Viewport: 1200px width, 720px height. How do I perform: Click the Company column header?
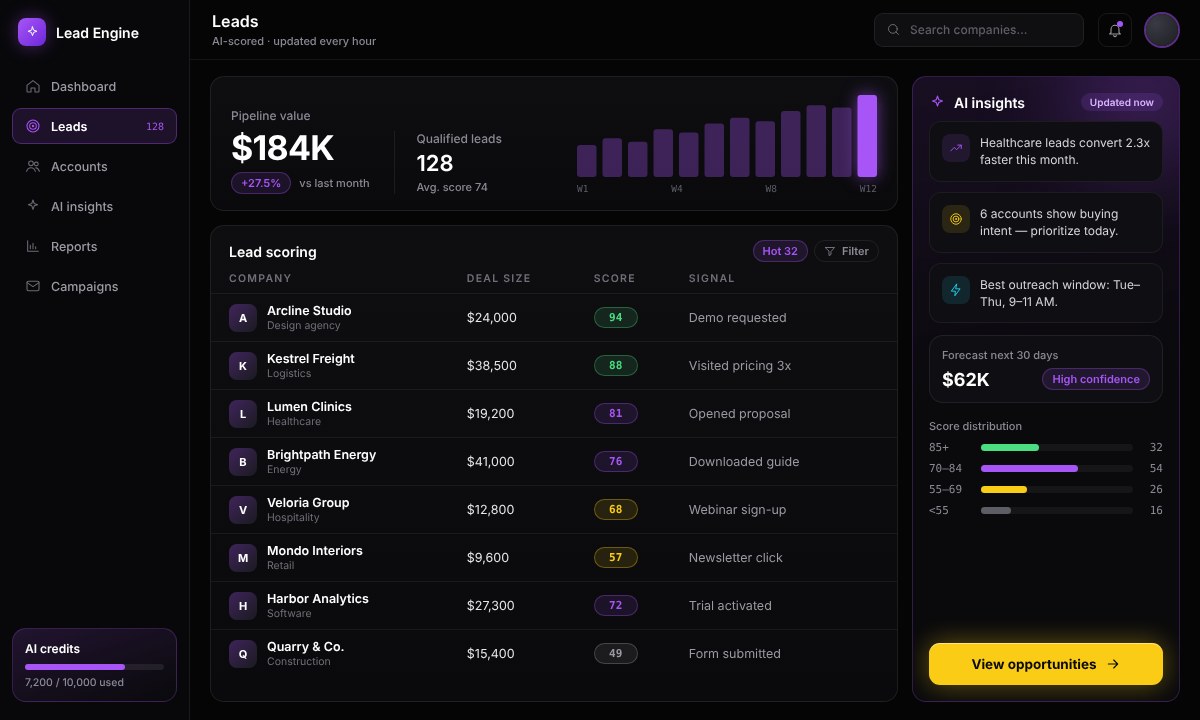[x=260, y=278]
